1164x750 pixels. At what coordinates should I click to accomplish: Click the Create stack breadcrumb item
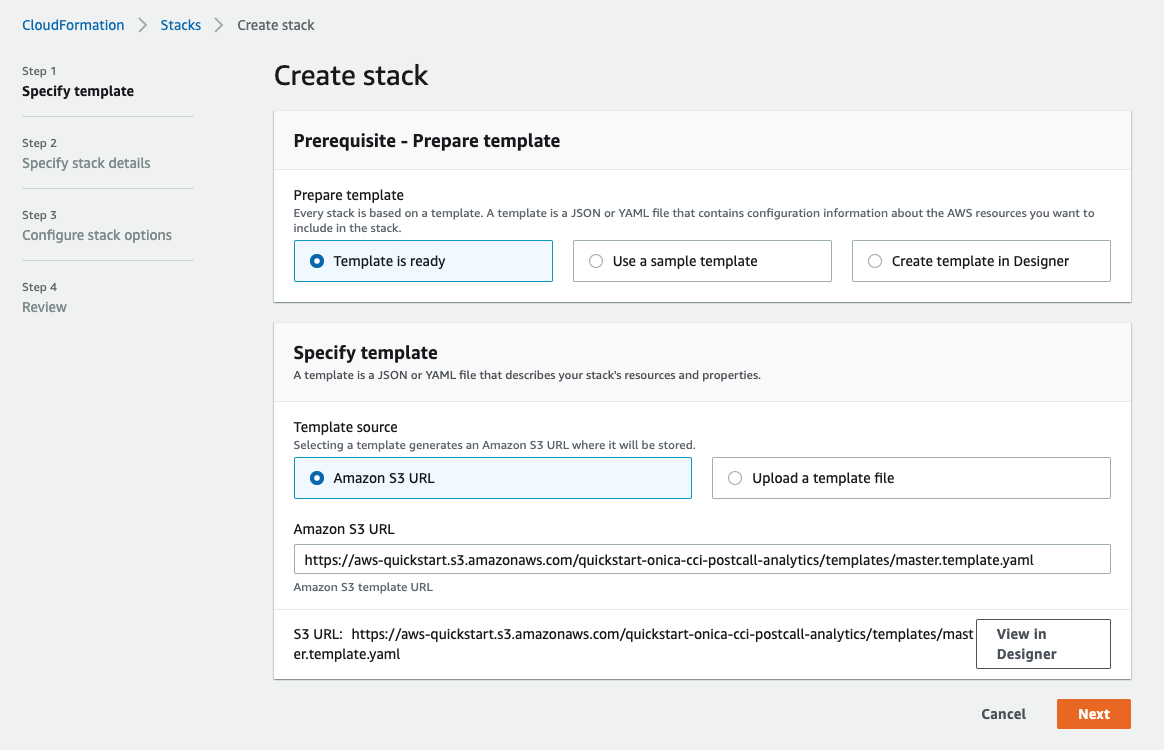(275, 25)
